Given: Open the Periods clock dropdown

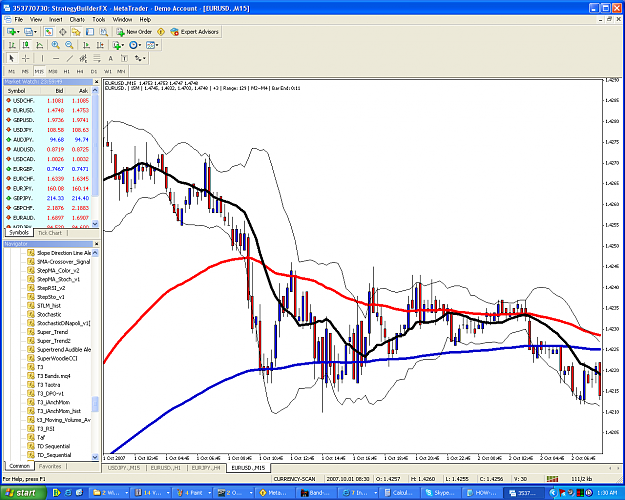Looking at the screenshot, I should tap(135, 45).
